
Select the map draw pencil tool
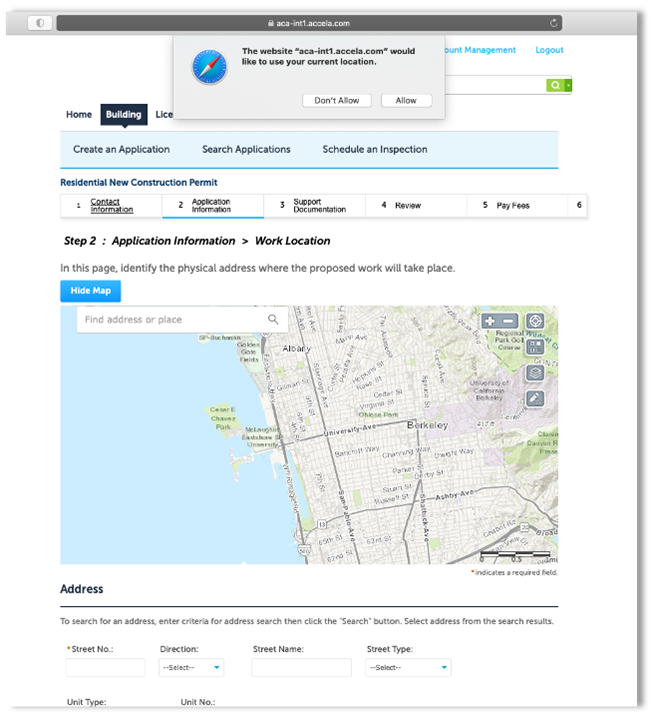pyautogui.click(x=535, y=398)
